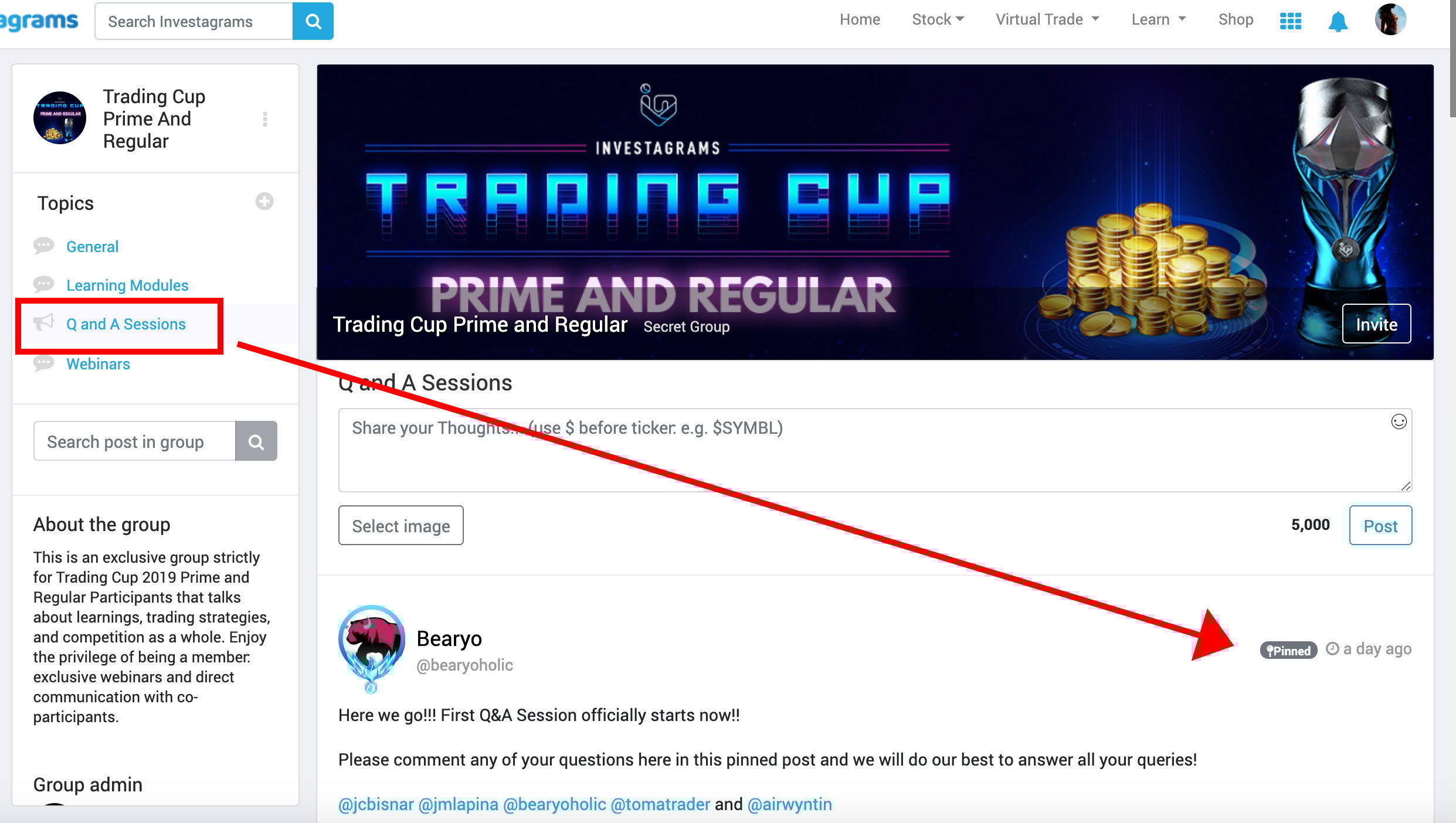1456x823 pixels.
Task: Click the Q and A Sessions megaphone icon
Action: (43, 323)
